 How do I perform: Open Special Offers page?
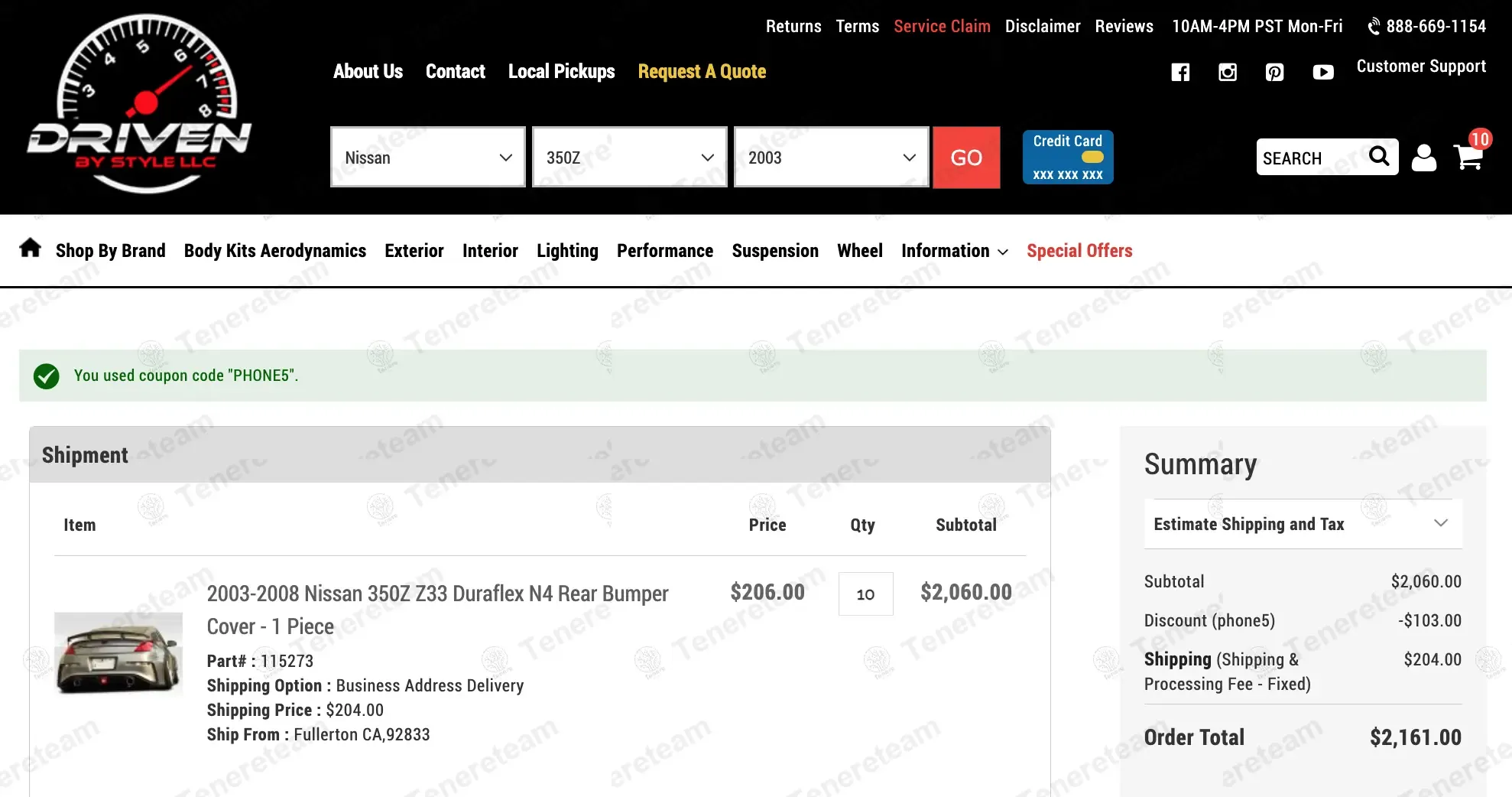[x=1079, y=251]
